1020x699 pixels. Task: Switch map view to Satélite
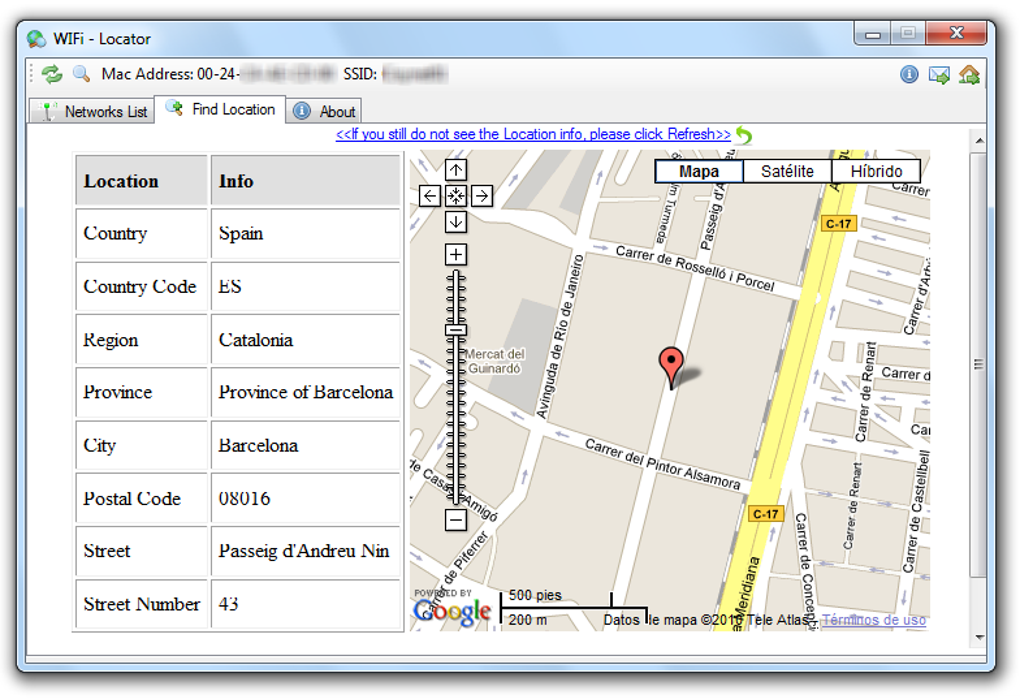tap(787, 171)
